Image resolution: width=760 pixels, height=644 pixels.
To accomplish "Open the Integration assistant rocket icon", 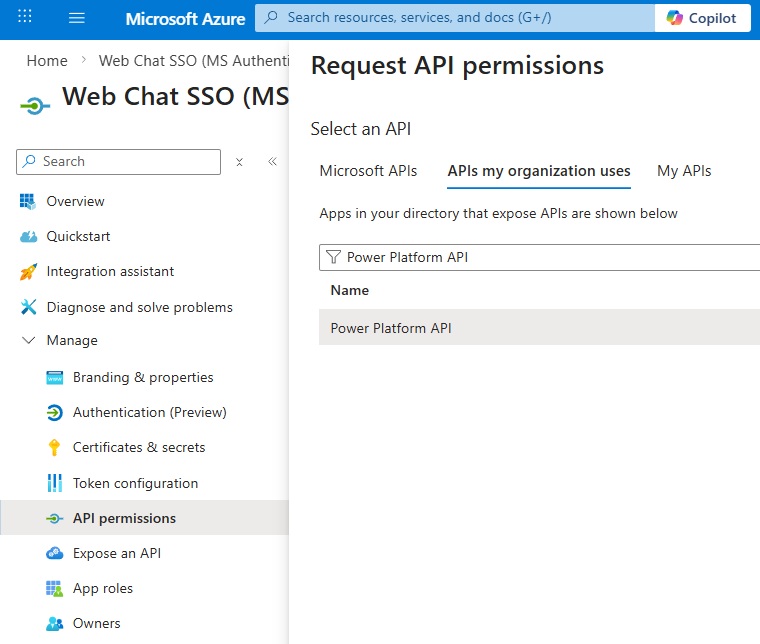I will (x=28, y=272).
